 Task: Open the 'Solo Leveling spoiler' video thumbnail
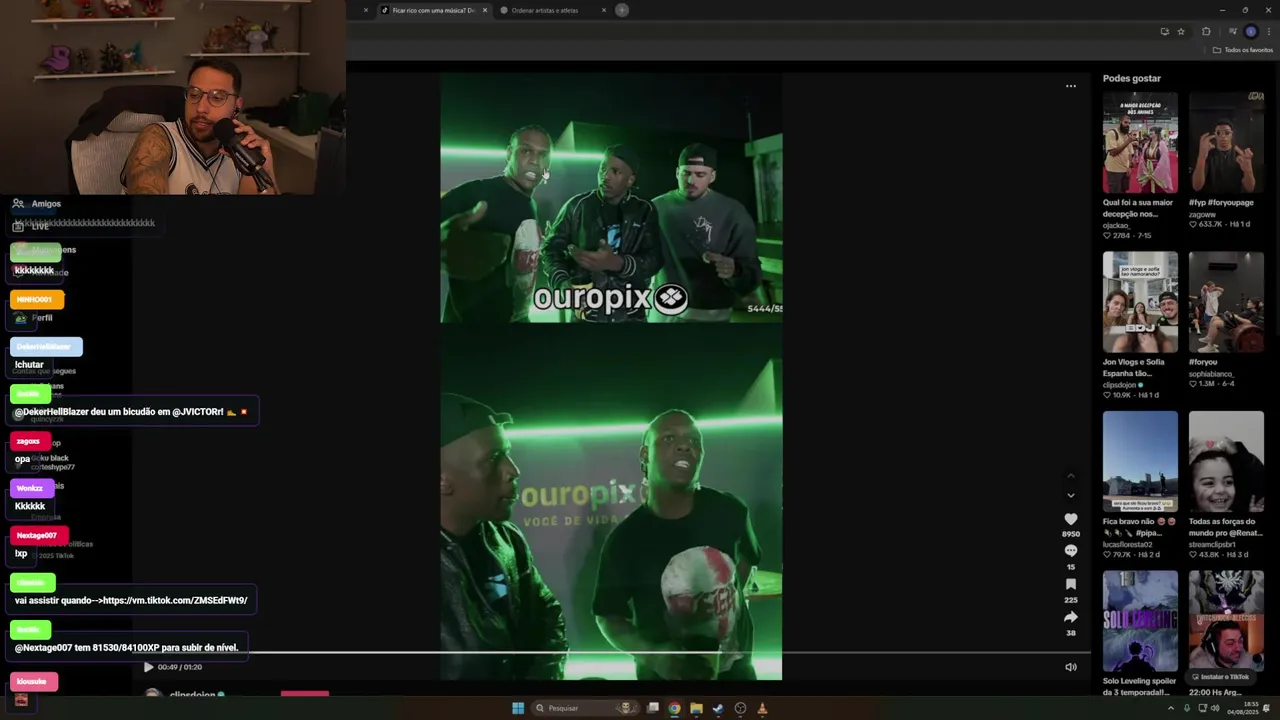[x=1140, y=621]
